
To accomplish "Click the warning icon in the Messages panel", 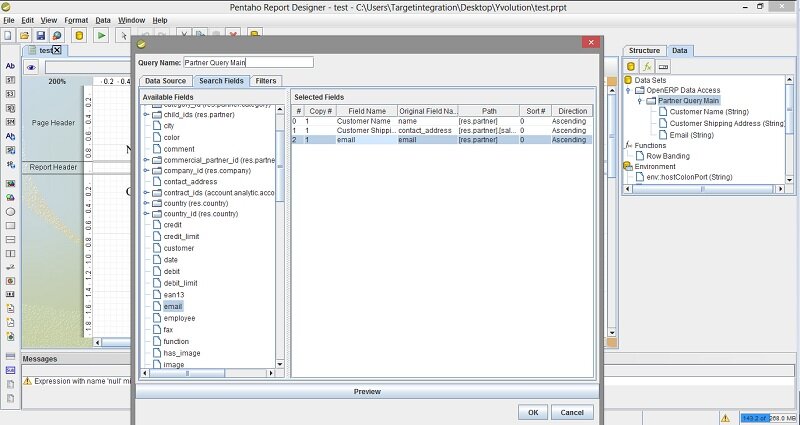I will click(28, 381).
